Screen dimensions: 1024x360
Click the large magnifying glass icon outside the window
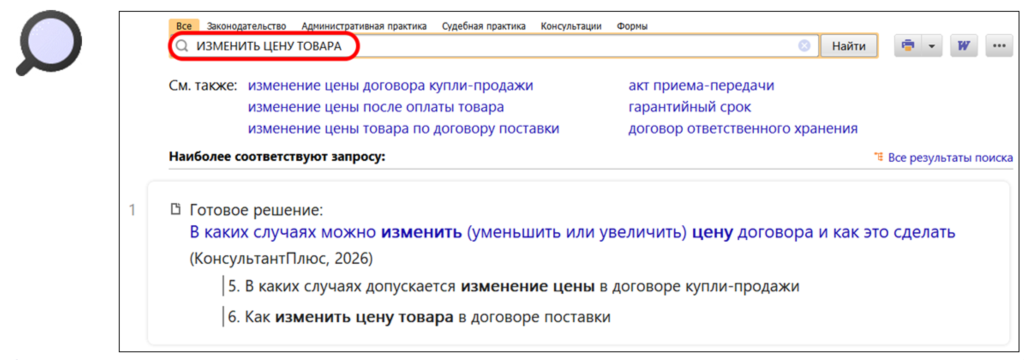point(48,42)
